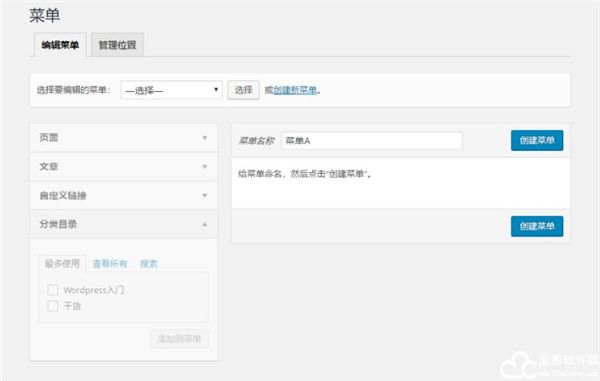Click the 分类目录 section title
600x381 pixels.
pos(58,224)
